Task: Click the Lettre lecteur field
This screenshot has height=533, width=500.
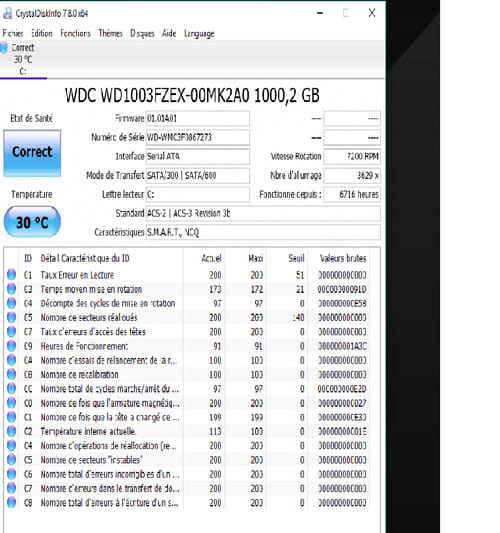Action: [198, 194]
